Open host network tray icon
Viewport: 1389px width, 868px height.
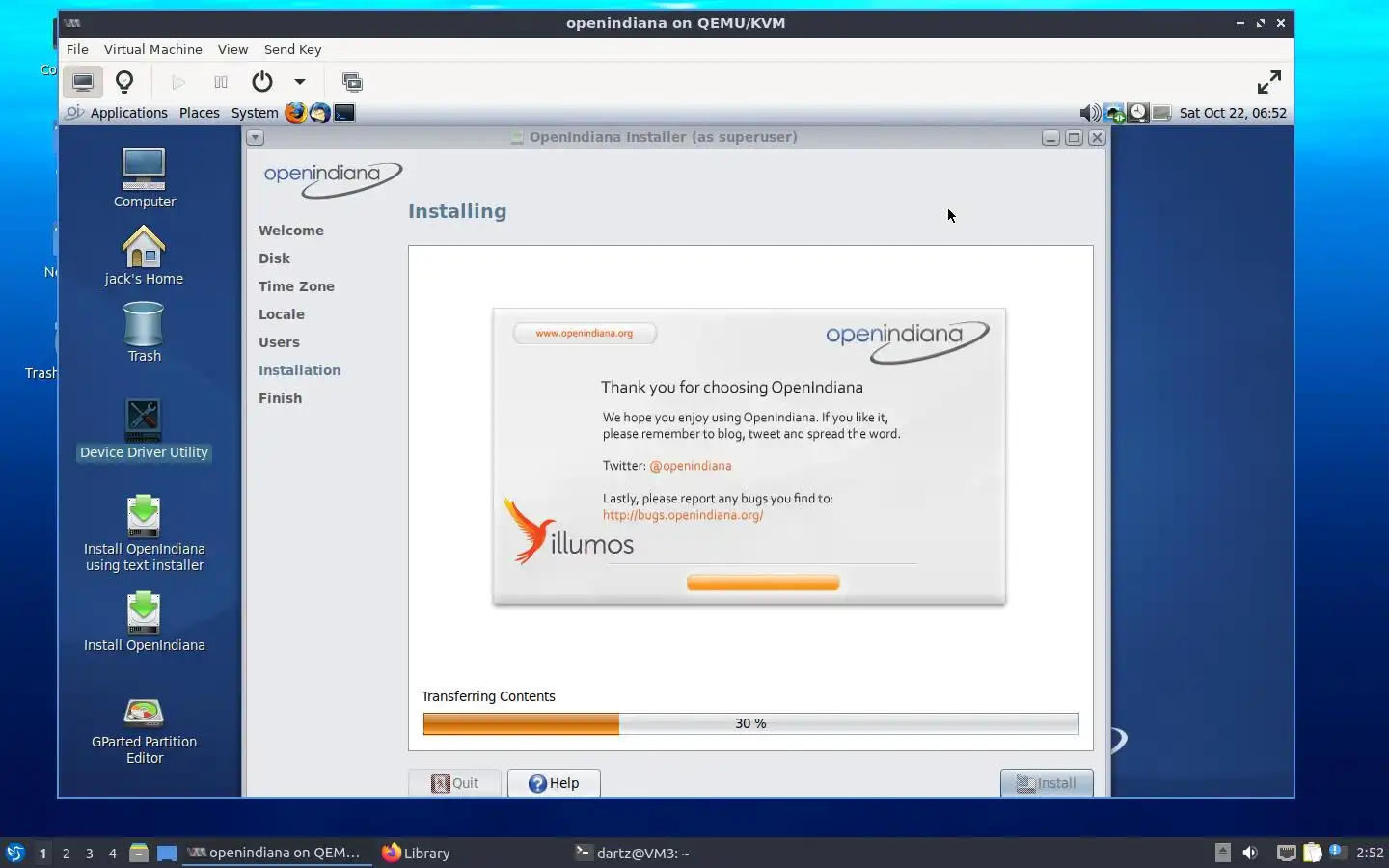[x=1286, y=853]
